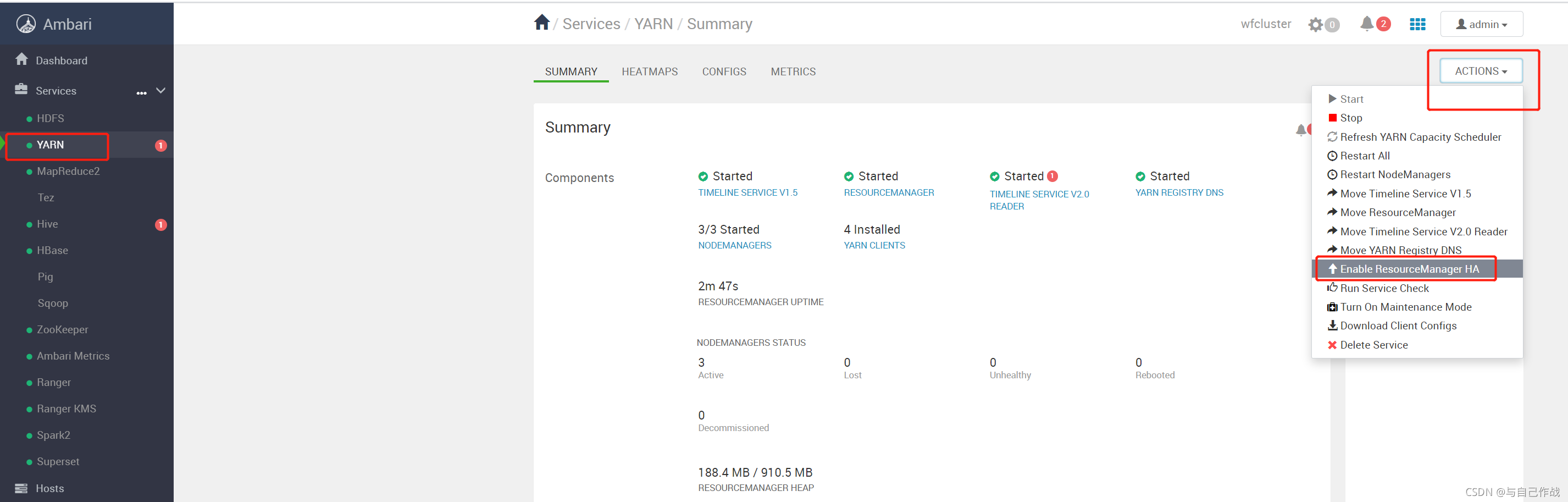Click the '188.4 MB / 910.5 MB' heap value
The height and width of the screenshot is (502, 1568).
point(755,472)
